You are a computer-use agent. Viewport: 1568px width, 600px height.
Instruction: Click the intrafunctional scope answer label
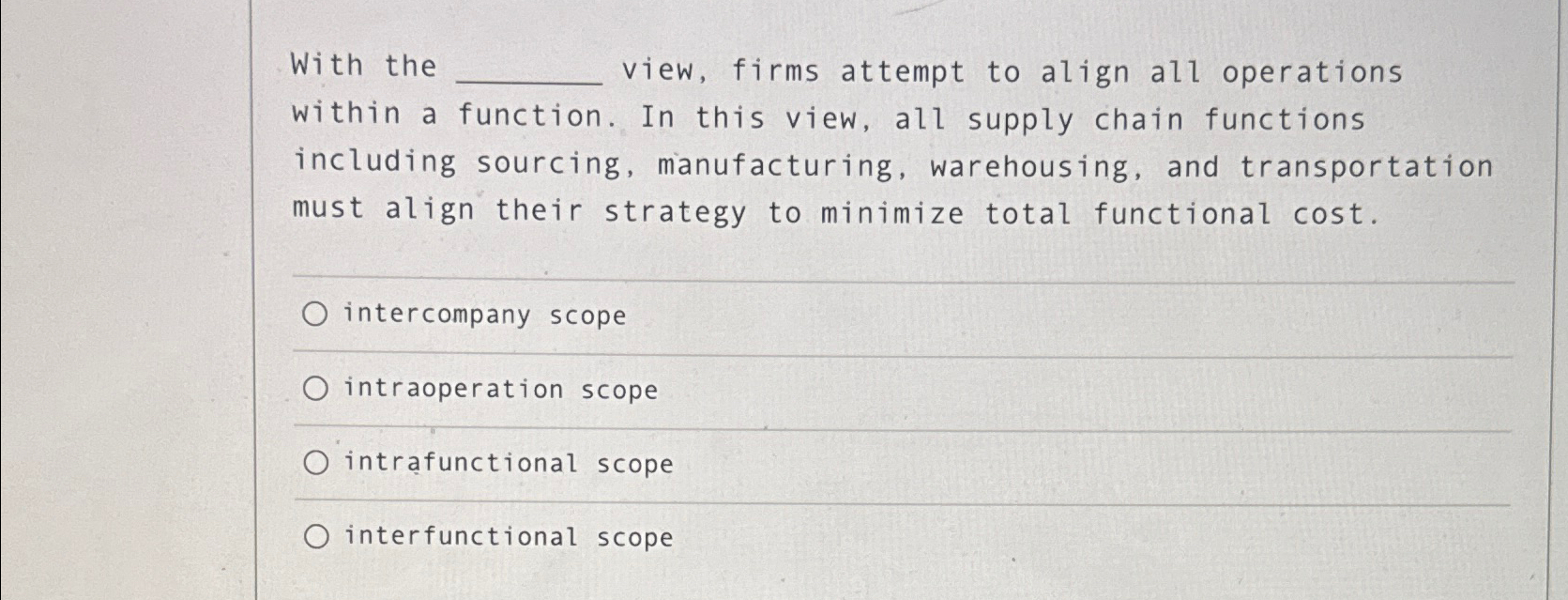coord(508,463)
